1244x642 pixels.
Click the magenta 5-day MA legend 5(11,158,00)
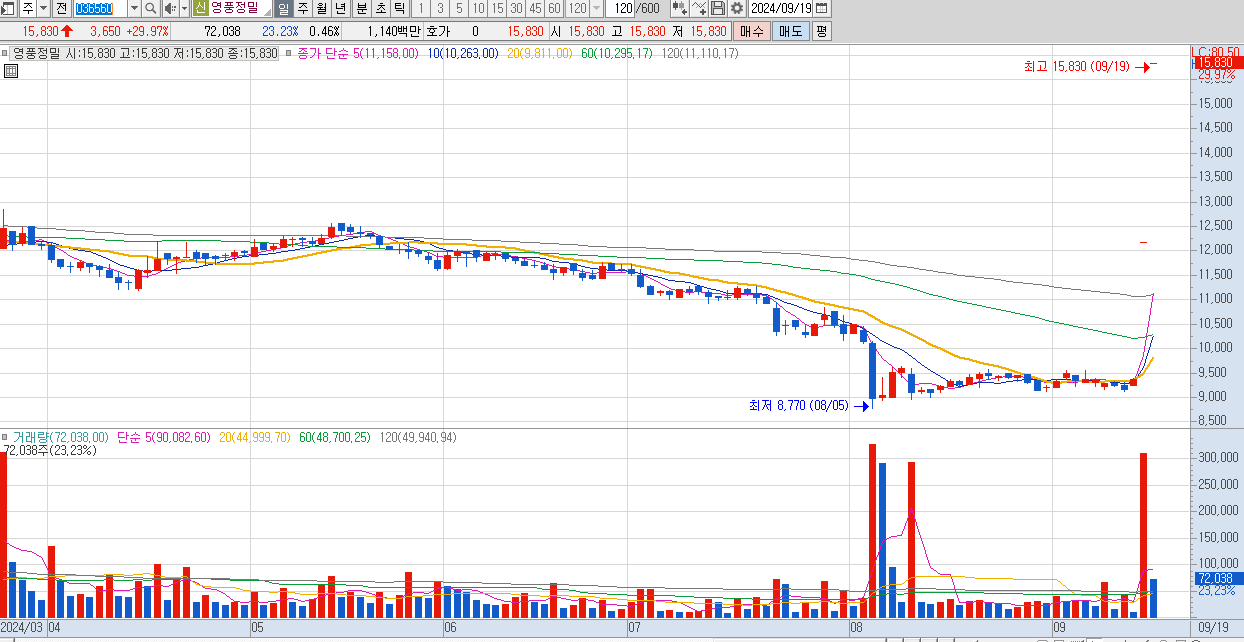point(385,53)
